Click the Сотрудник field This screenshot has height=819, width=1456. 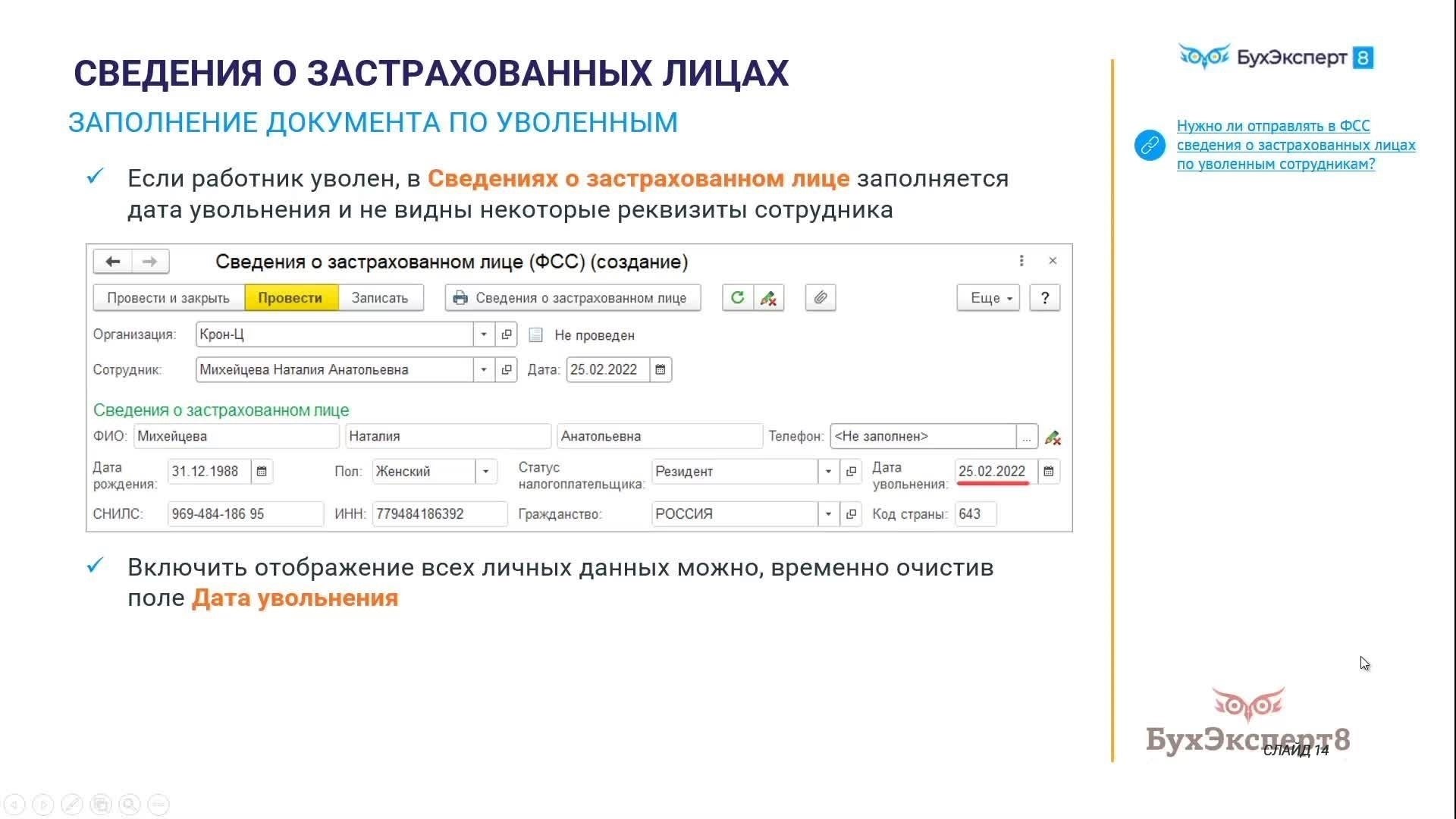click(334, 369)
